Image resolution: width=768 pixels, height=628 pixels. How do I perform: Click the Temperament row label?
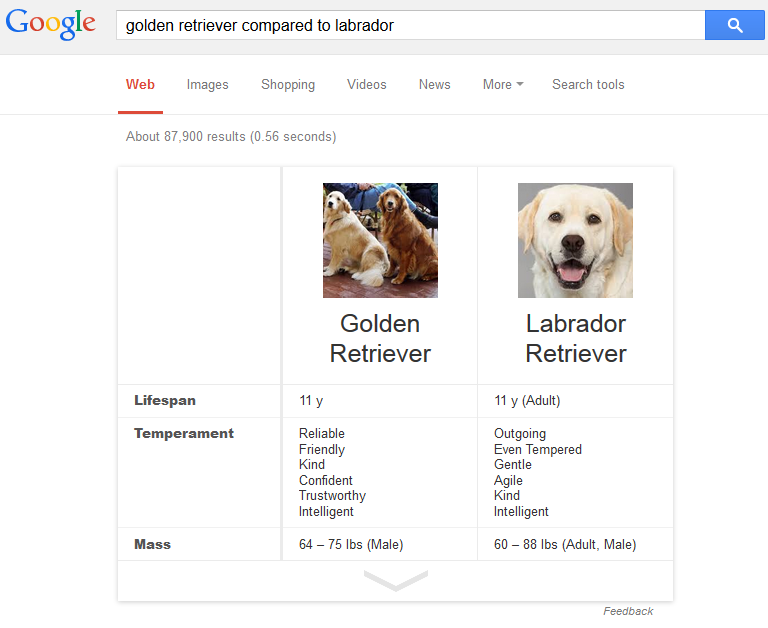pyautogui.click(x=184, y=434)
